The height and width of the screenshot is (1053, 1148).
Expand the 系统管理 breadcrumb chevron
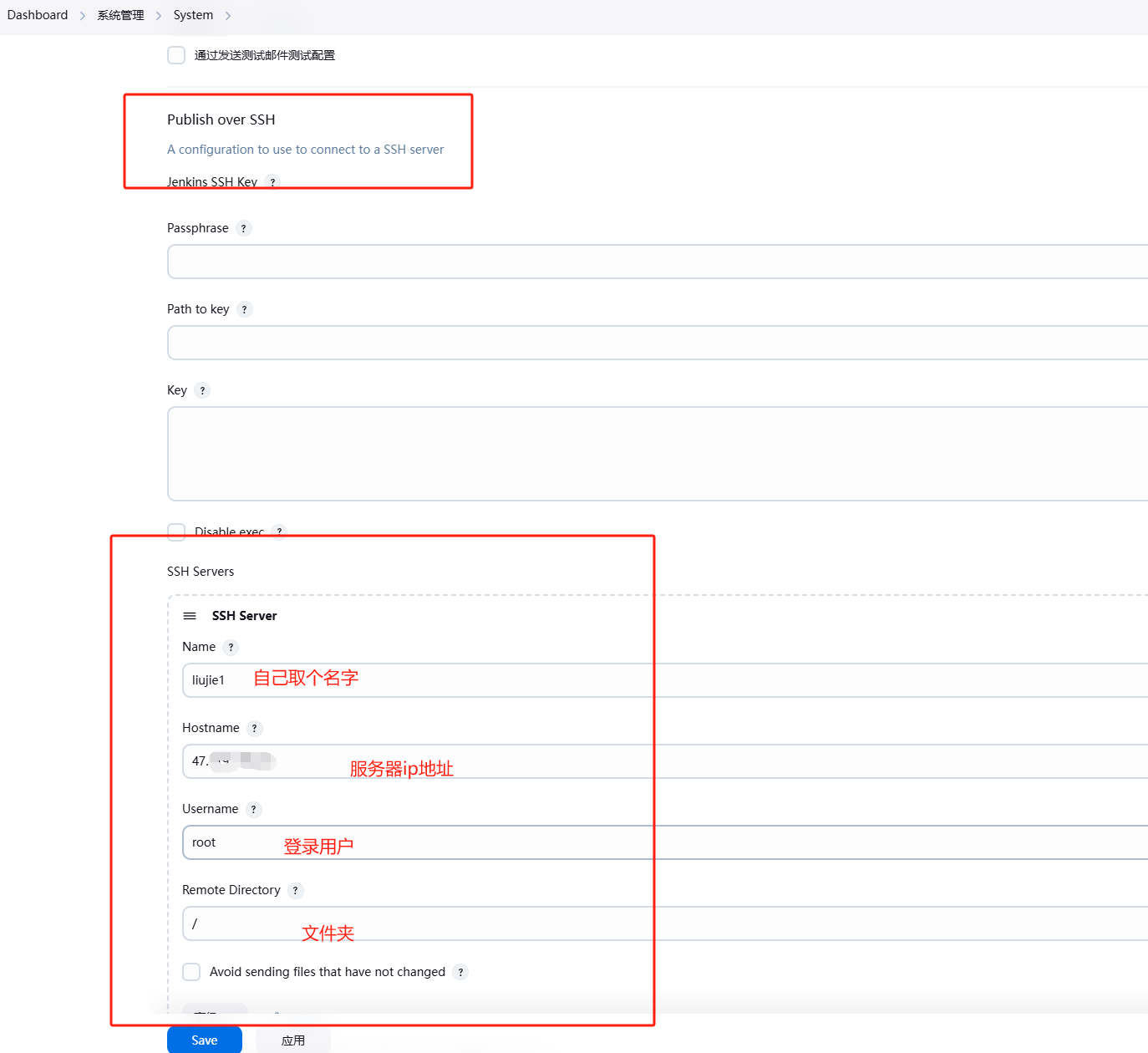click(159, 16)
